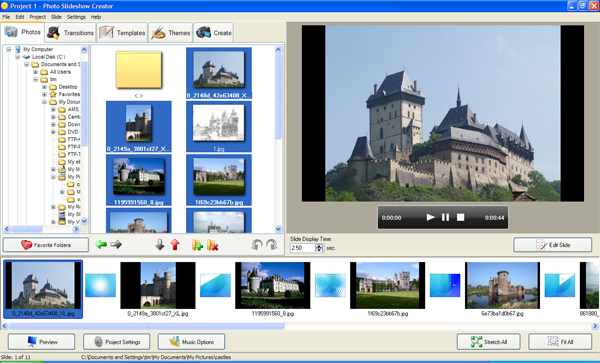This screenshot has width=600, height=363.
Task: Click the green left arrow icon
Action: [x=101, y=244]
